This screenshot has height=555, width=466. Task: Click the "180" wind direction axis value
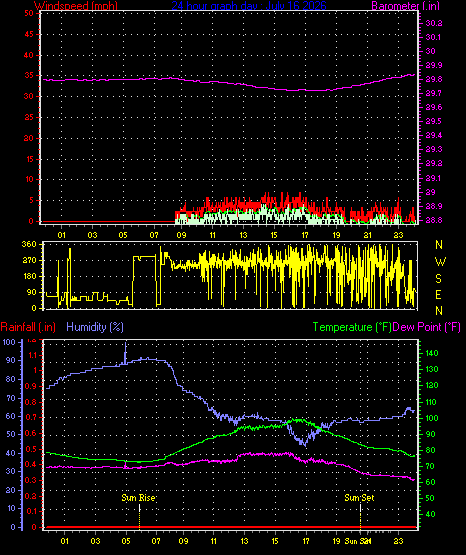29,276
